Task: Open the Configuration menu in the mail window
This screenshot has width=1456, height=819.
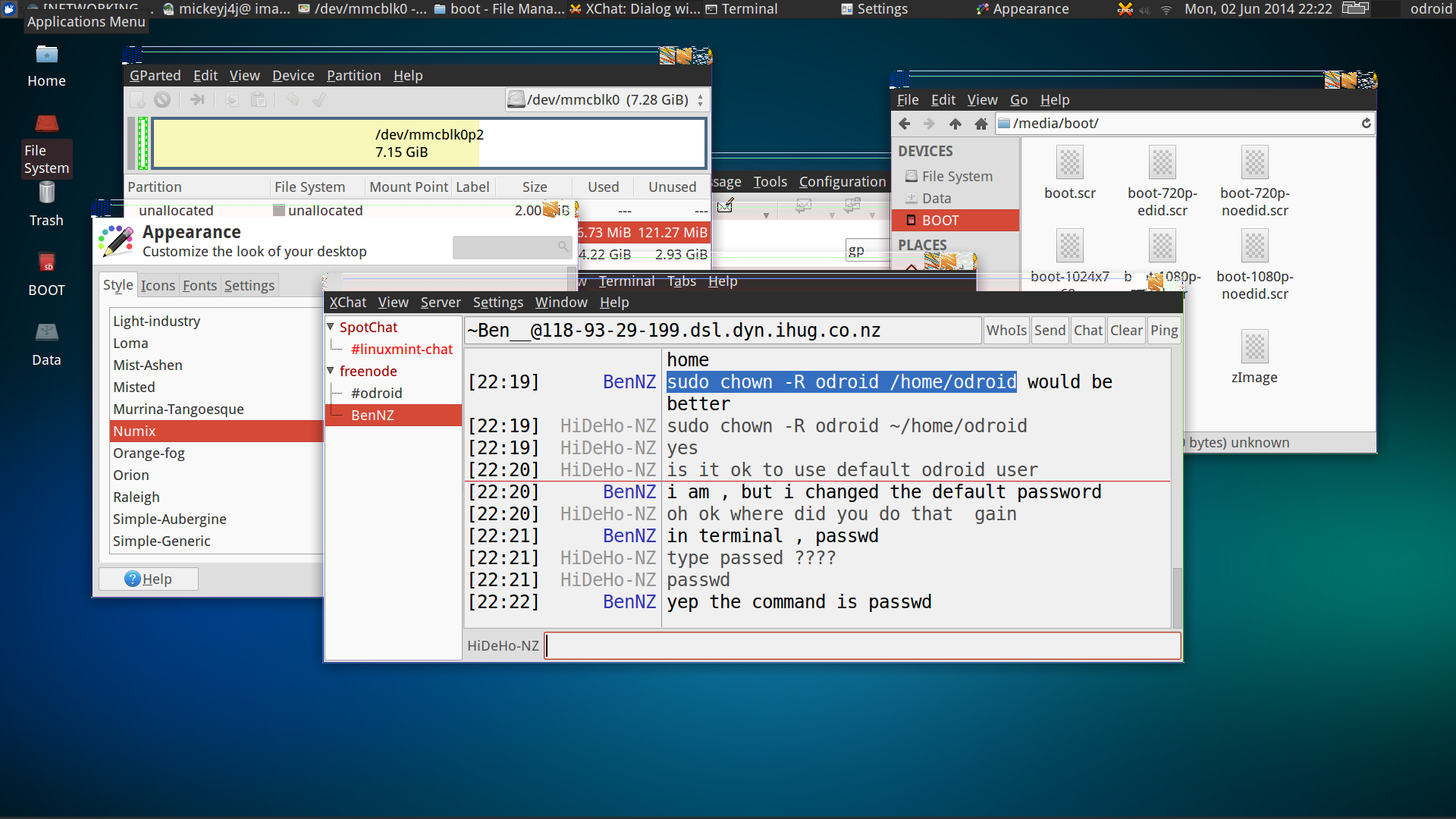Action: (842, 181)
